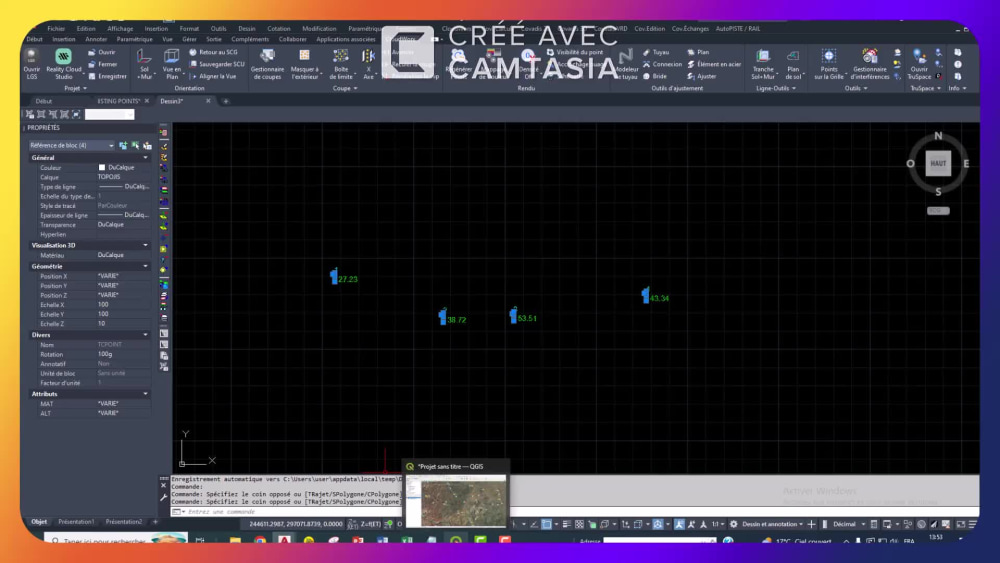This screenshot has height=563, width=1000.
Task: Collapse the Général properties section
Action: (145, 157)
